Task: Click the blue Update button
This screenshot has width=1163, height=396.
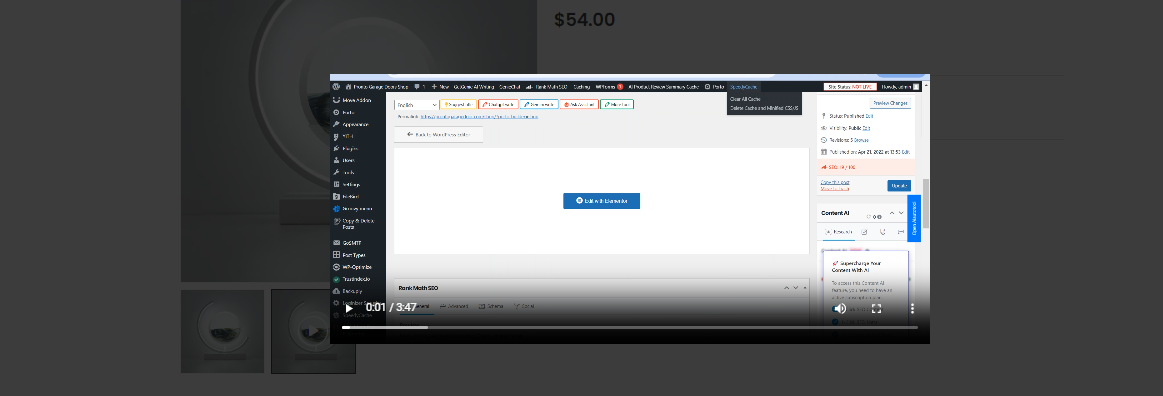Action: [x=899, y=185]
